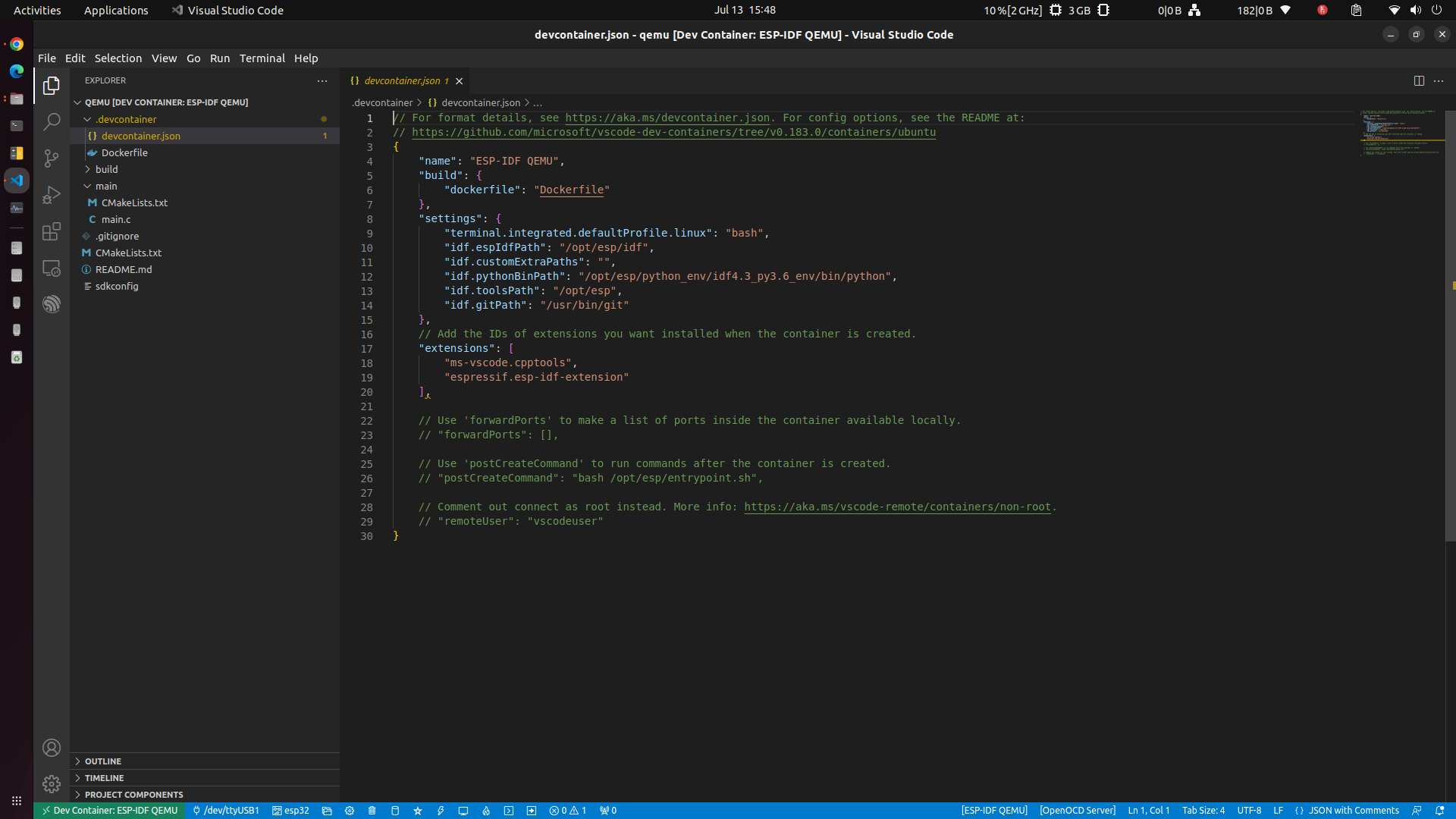Open SDK configuration editor with the gear icon
1456x819 pixels.
point(350,811)
